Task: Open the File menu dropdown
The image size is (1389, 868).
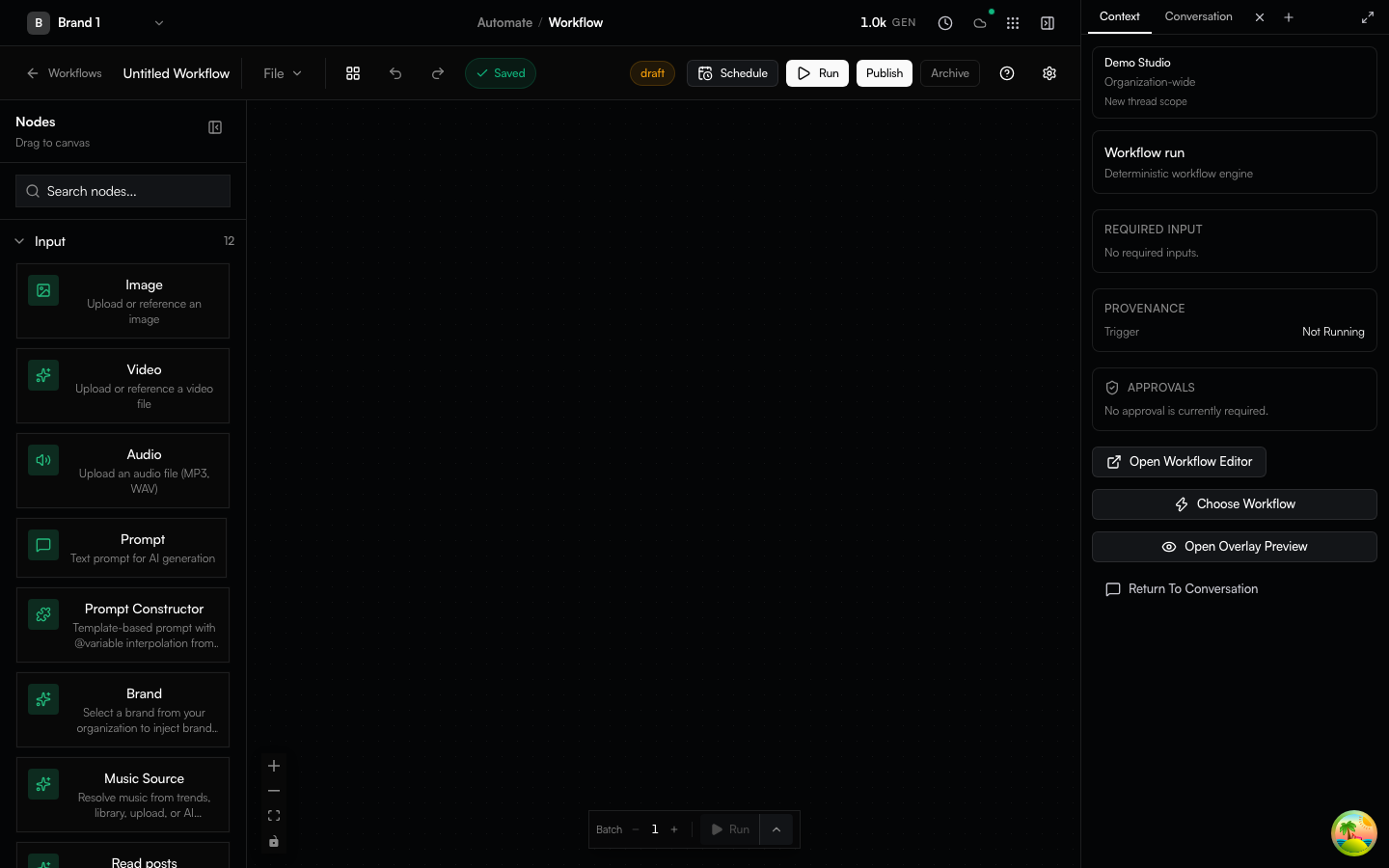Action: tap(283, 73)
